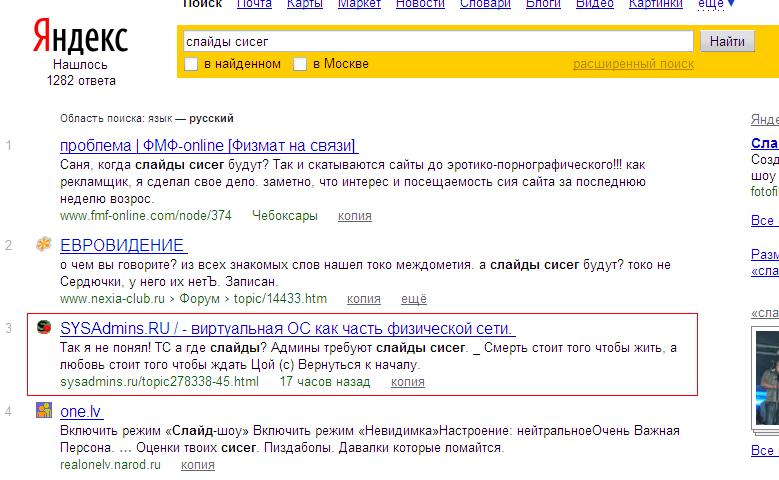Open topic/14433.htm breadcrumb link
Image resolution: width=779 pixels, height=480 pixels.
280,299
